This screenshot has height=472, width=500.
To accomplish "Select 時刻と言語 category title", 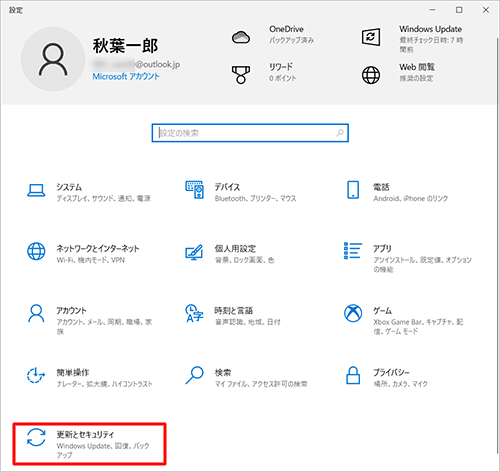I will point(234,311).
